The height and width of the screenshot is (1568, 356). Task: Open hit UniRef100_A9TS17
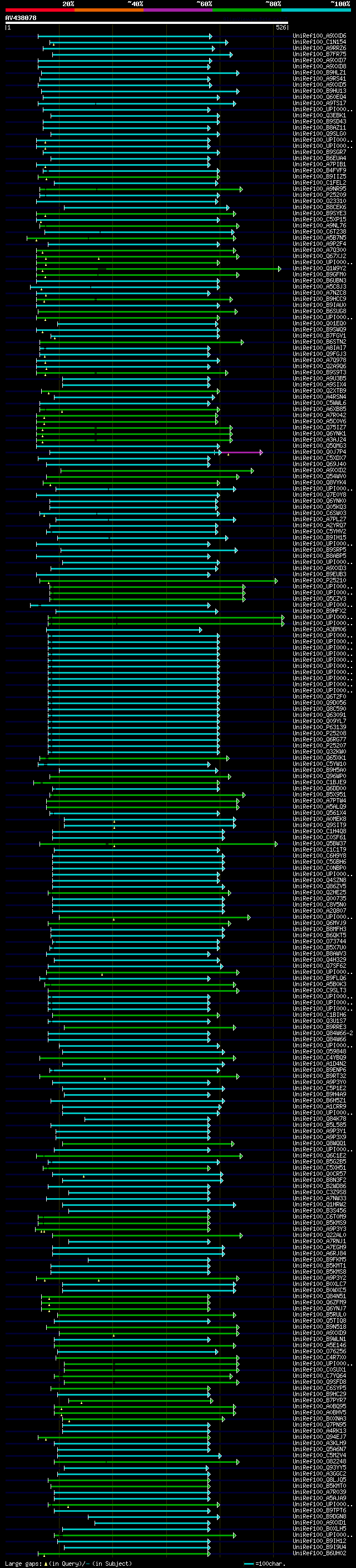coord(319,103)
